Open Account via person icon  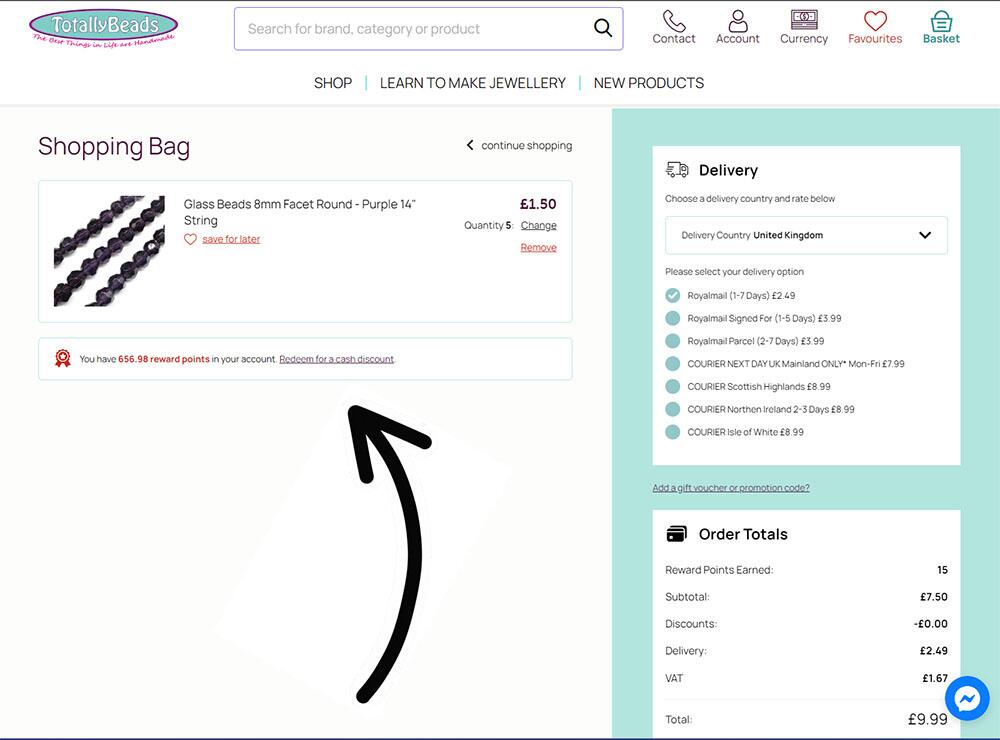click(738, 20)
